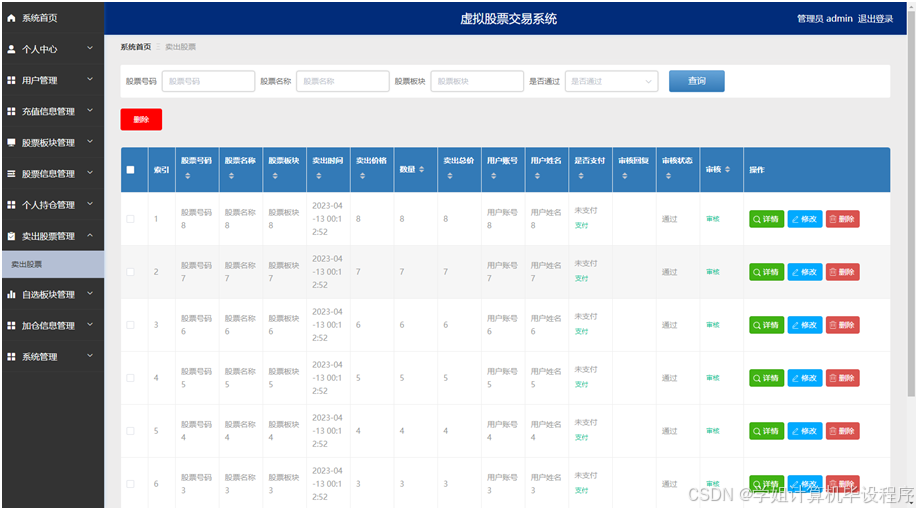Focus the 股票名称 search field
918x510 pixels.
click(342, 81)
